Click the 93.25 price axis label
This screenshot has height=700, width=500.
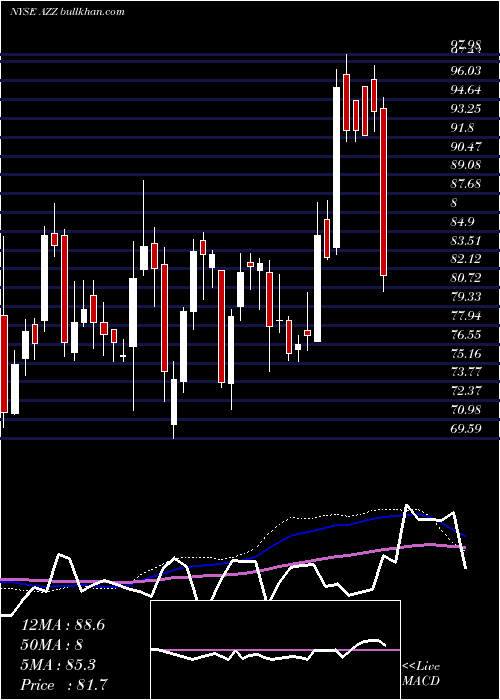466,109
